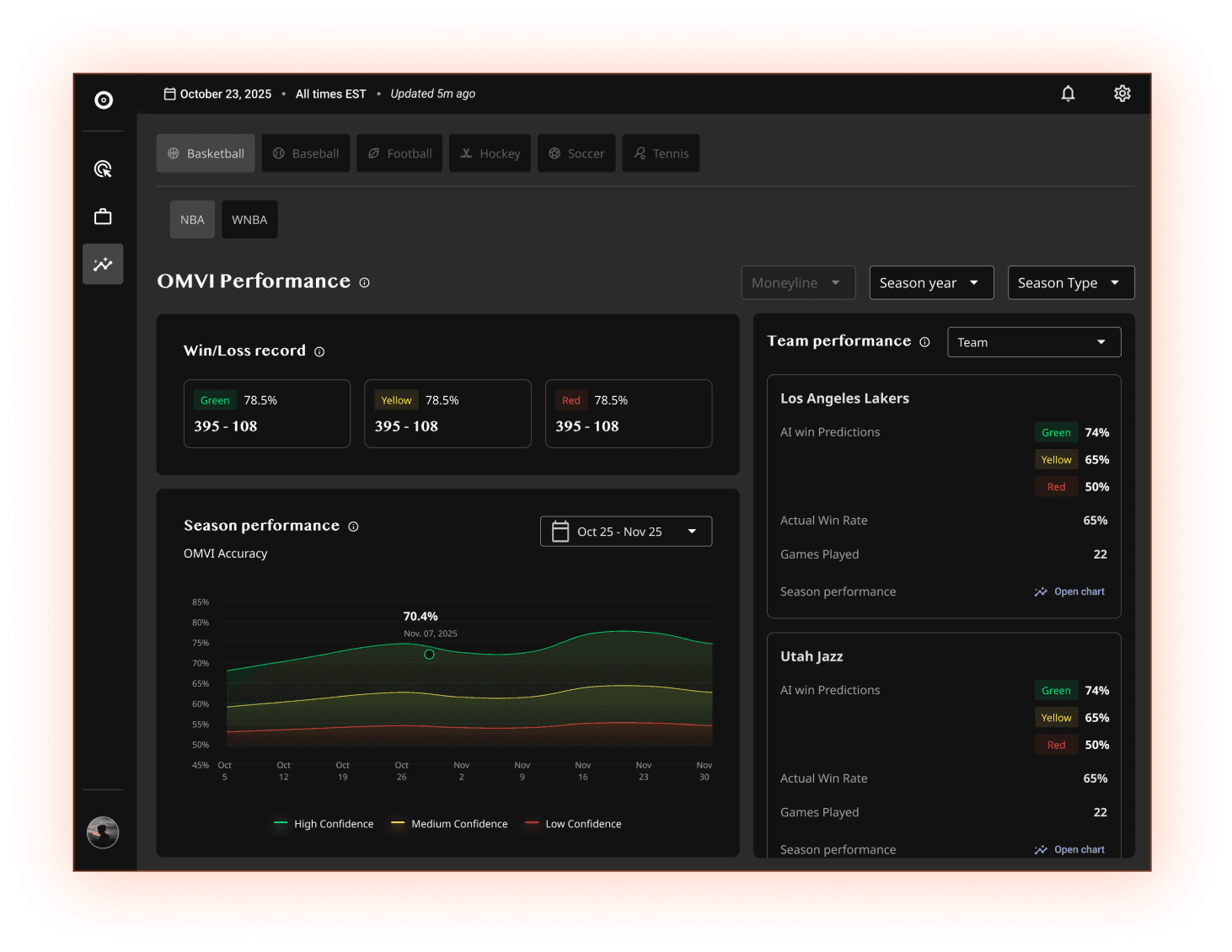Switch to the WNBA tab
1232x952 pixels.
(x=249, y=219)
